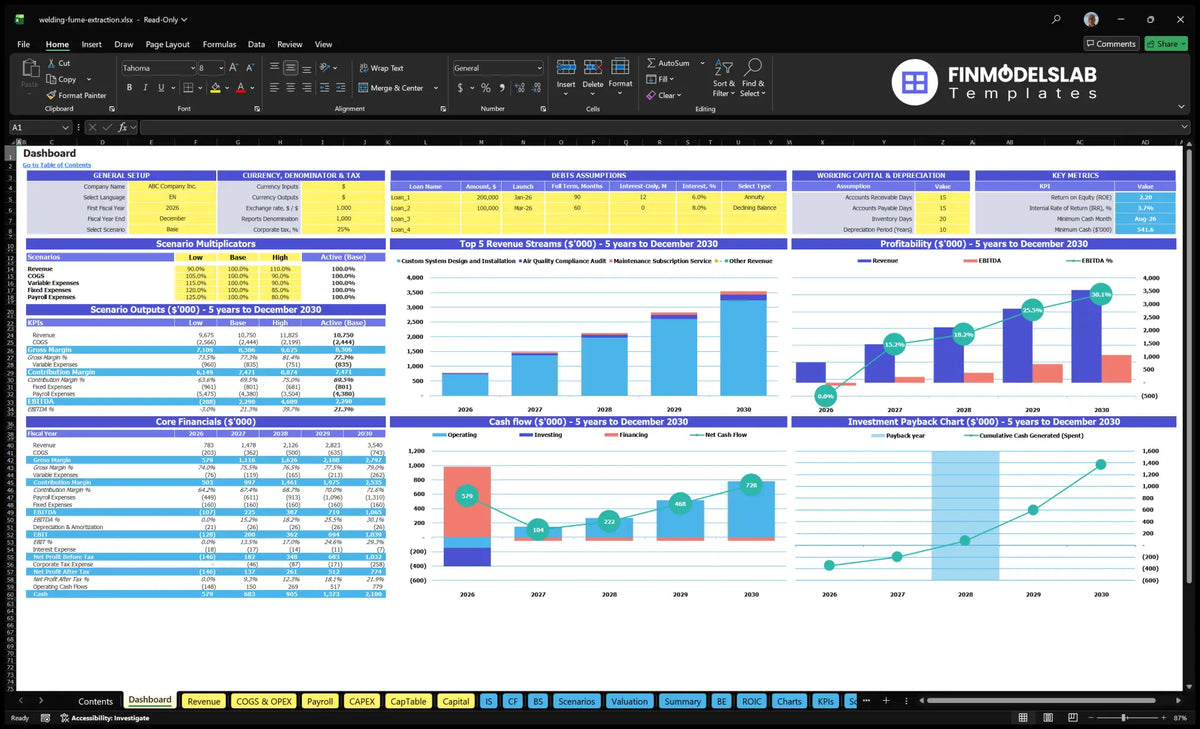Click Accessibility: Investigate in status bar

104,718
